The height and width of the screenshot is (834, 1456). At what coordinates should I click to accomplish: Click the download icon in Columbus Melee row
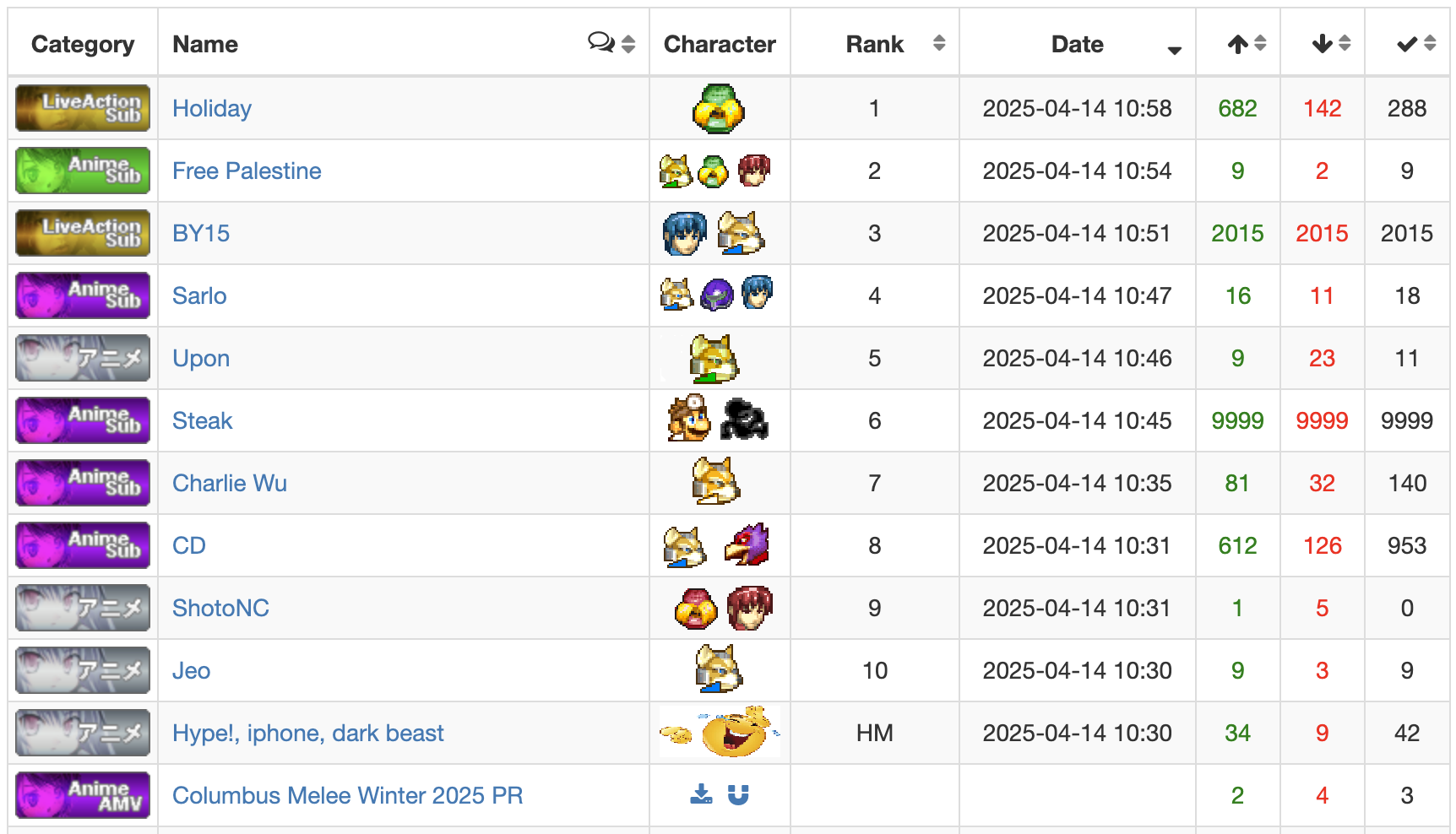tap(701, 794)
